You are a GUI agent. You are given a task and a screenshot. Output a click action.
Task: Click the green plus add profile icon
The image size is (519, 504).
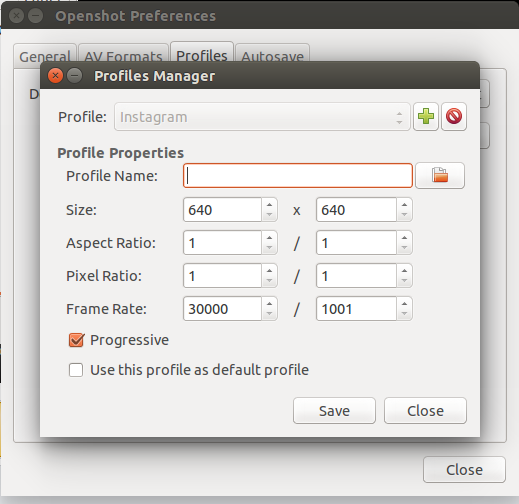pos(426,117)
